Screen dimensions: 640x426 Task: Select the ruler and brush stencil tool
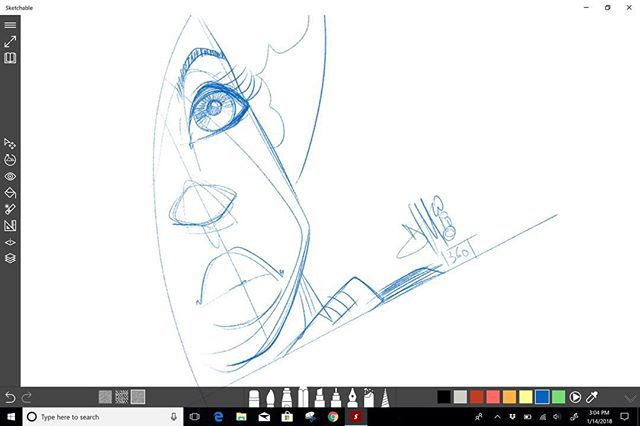click(x=10, y=209)
